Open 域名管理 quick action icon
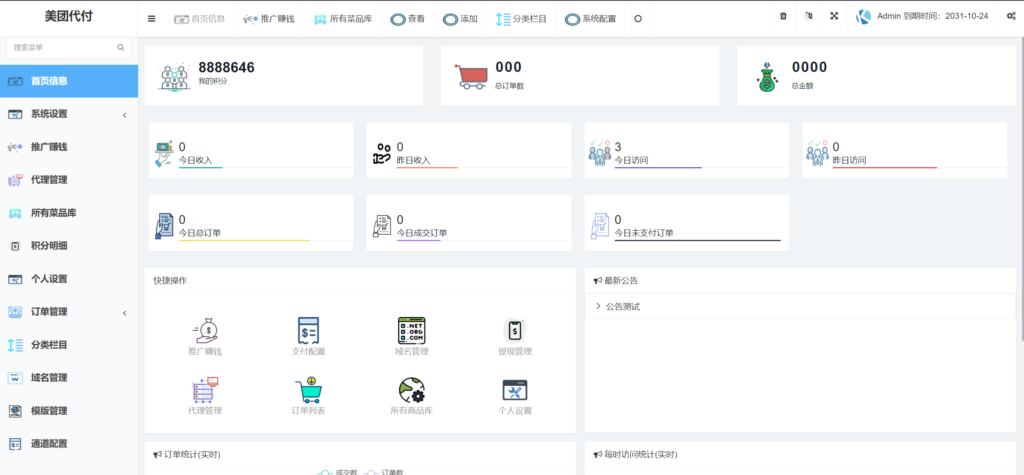This screenshot has height=475, width=1024. point(412,331)
